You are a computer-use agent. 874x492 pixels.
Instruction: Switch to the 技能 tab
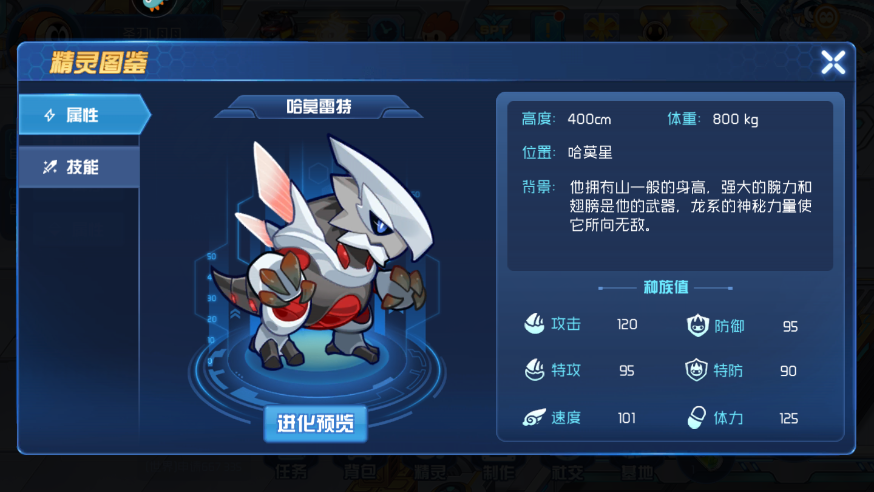pos(79,167)
